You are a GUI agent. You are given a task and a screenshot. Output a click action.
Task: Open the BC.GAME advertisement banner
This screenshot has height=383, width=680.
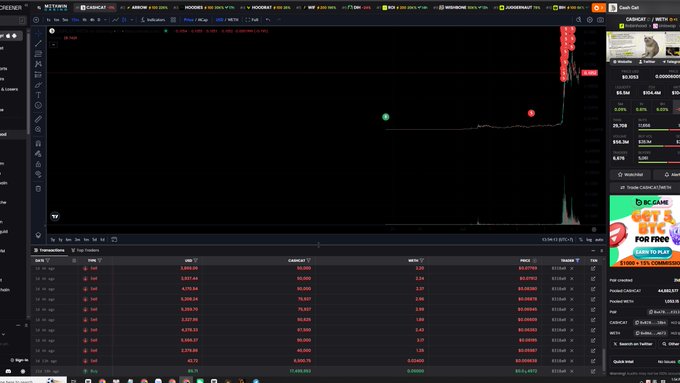[x=645, y=231]
